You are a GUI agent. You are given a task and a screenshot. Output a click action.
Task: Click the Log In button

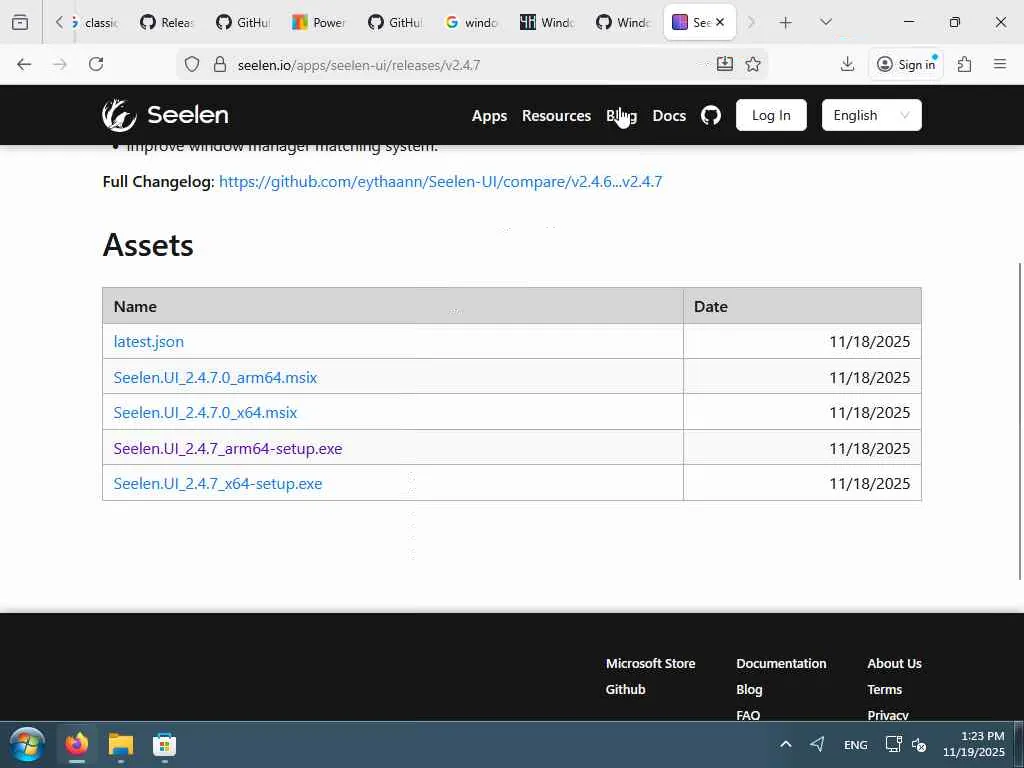(x=771, y=115)
